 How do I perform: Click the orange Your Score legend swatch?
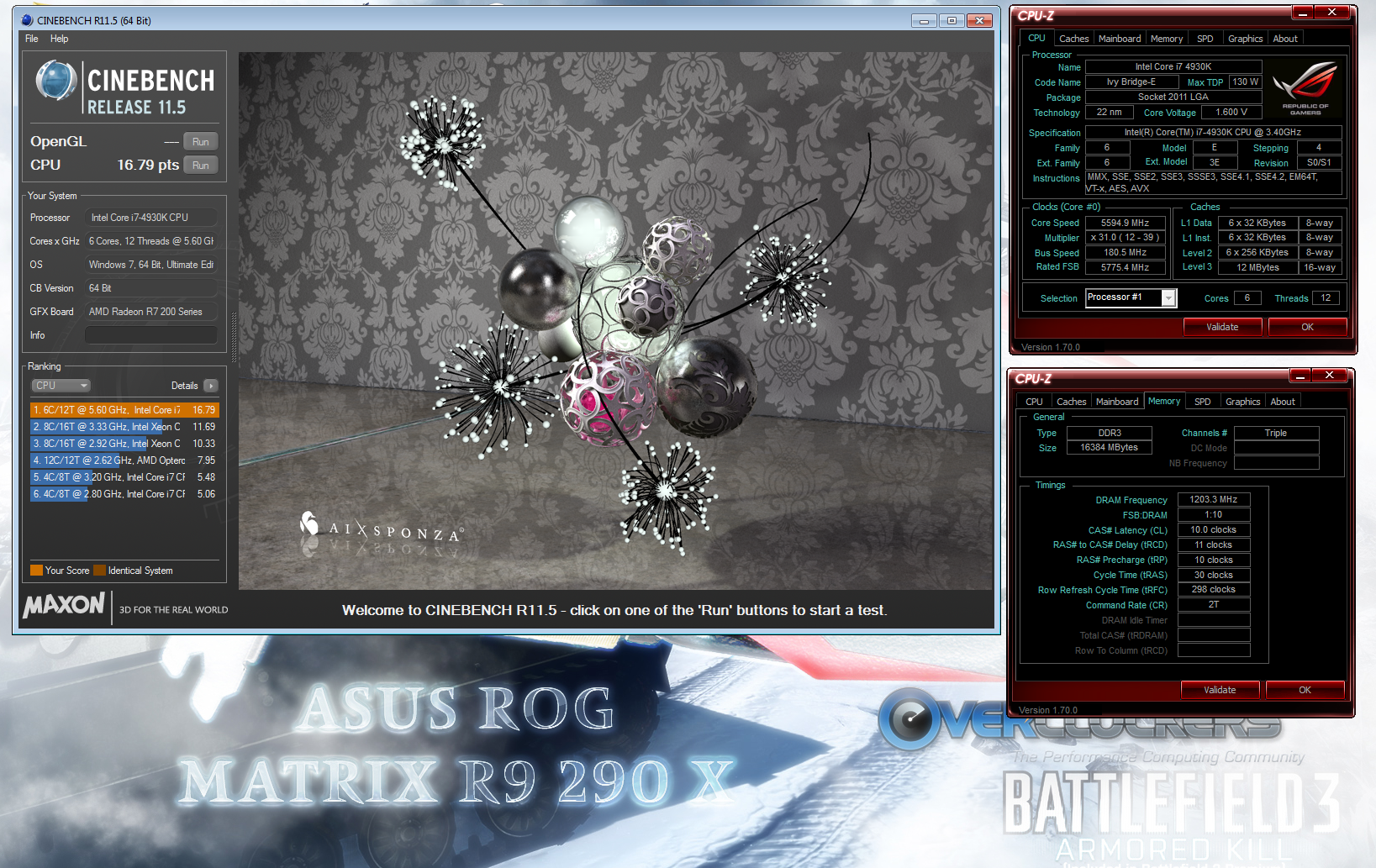[x=36, y=571]
